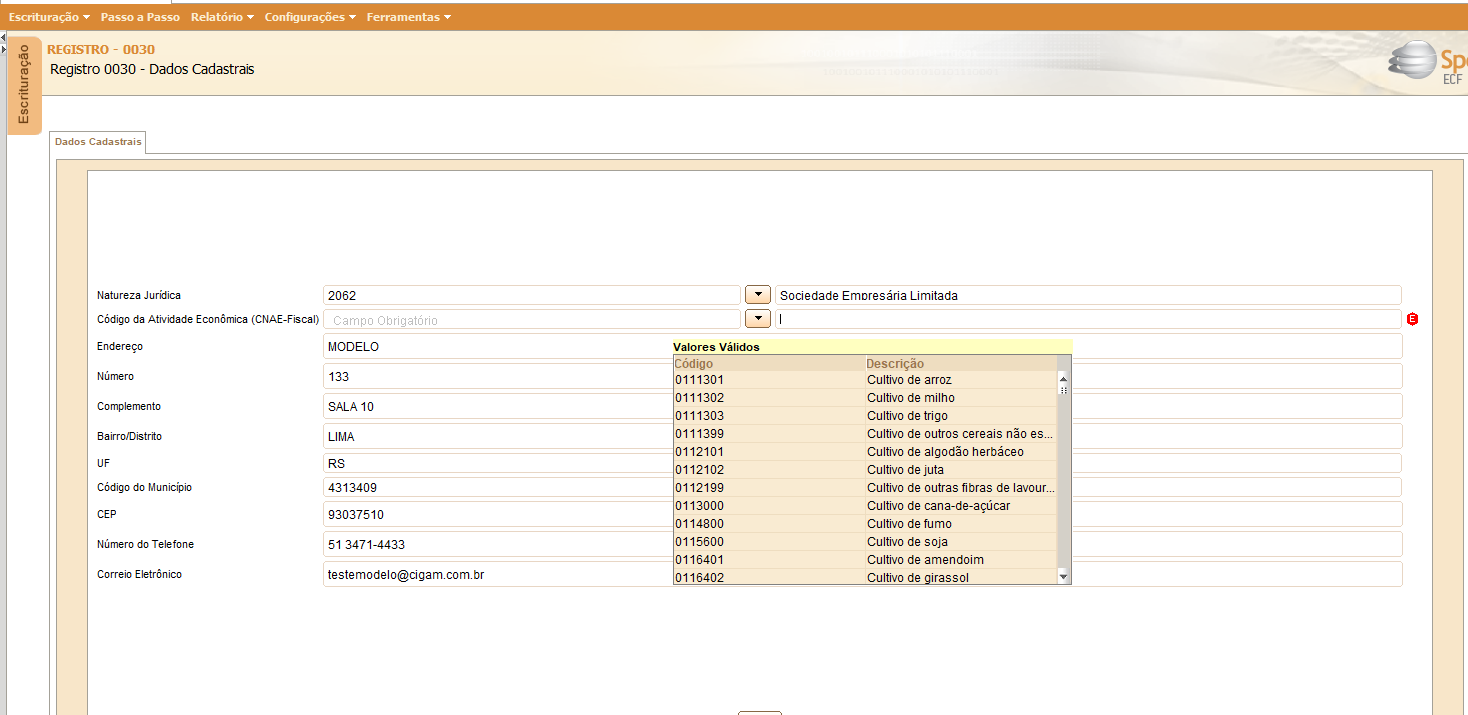Viewport: 1468px width, 715px height.
Task: Select code 0111301 Cultivo de arroz
Action: (x=865, y=380)
